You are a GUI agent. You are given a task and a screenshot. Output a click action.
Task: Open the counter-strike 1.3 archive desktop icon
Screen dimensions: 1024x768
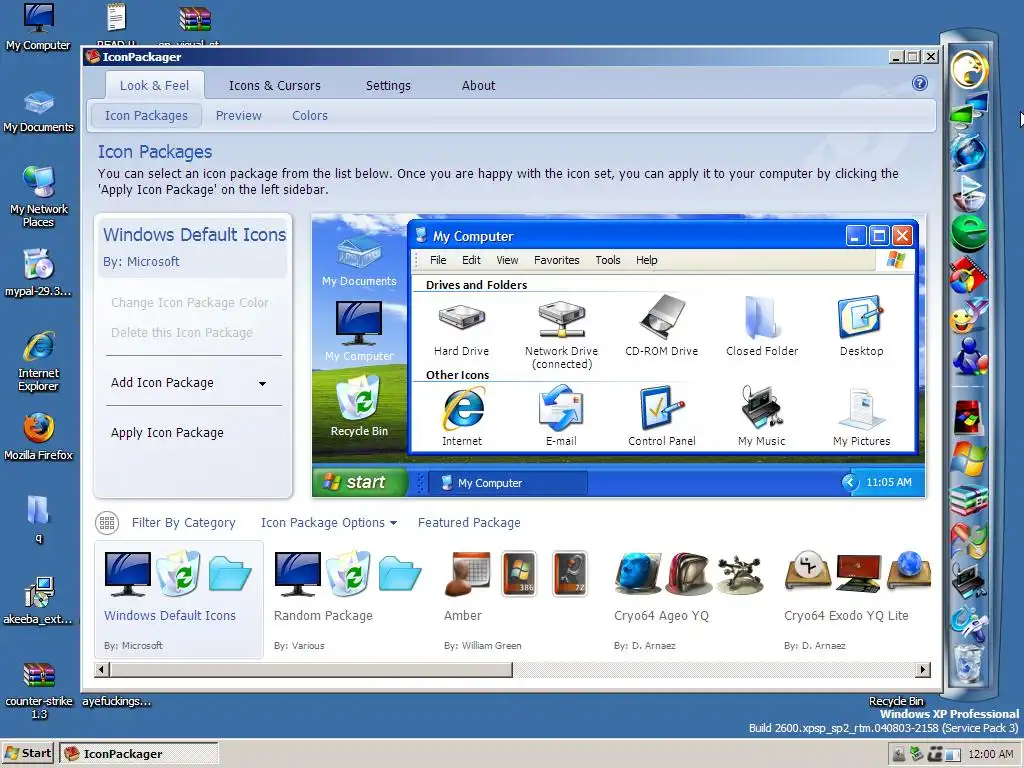[39, 691]
